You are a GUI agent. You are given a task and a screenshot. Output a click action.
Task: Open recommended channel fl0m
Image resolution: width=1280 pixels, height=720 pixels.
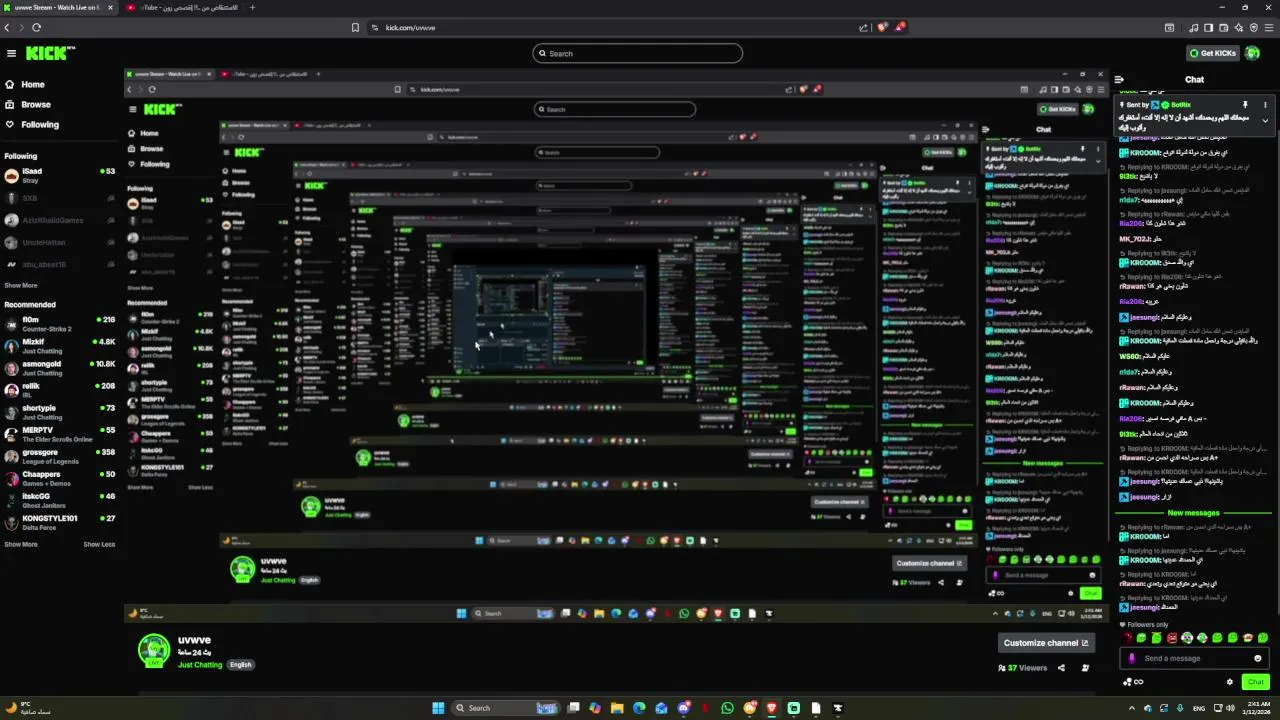pos(58,324)
